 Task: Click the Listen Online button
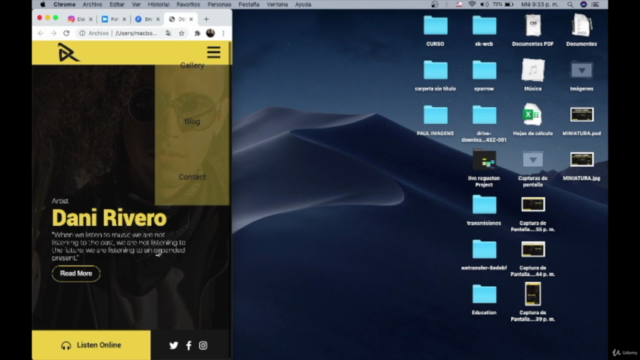click(91, 345)
